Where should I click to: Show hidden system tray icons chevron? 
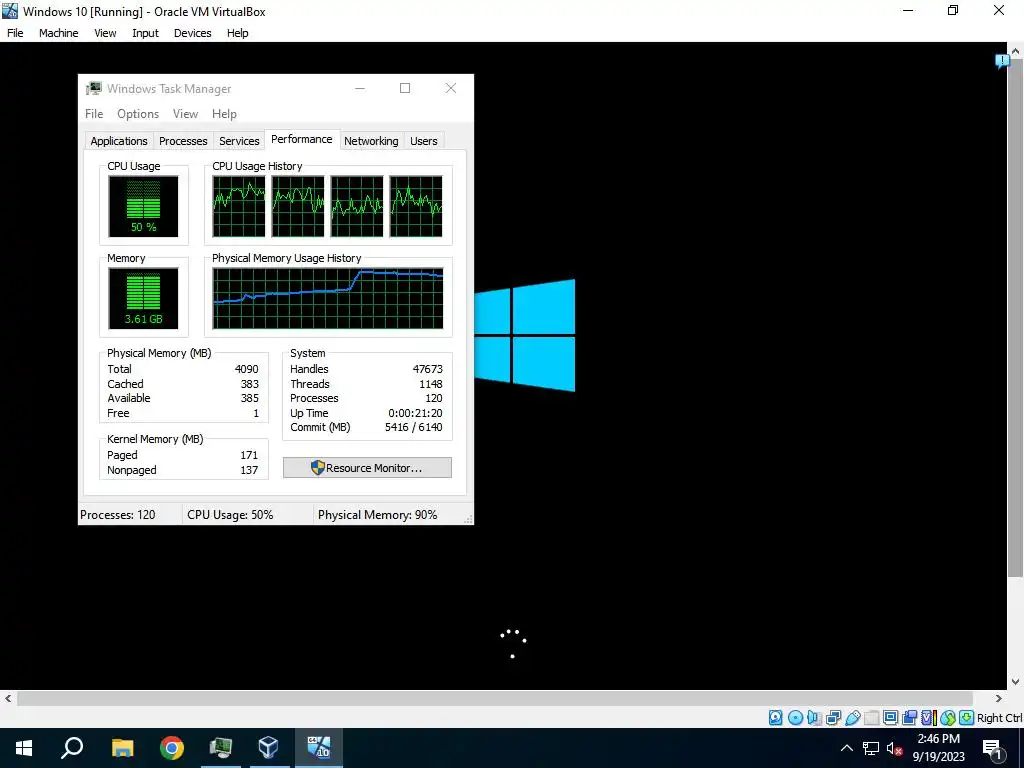click(846, 748)
